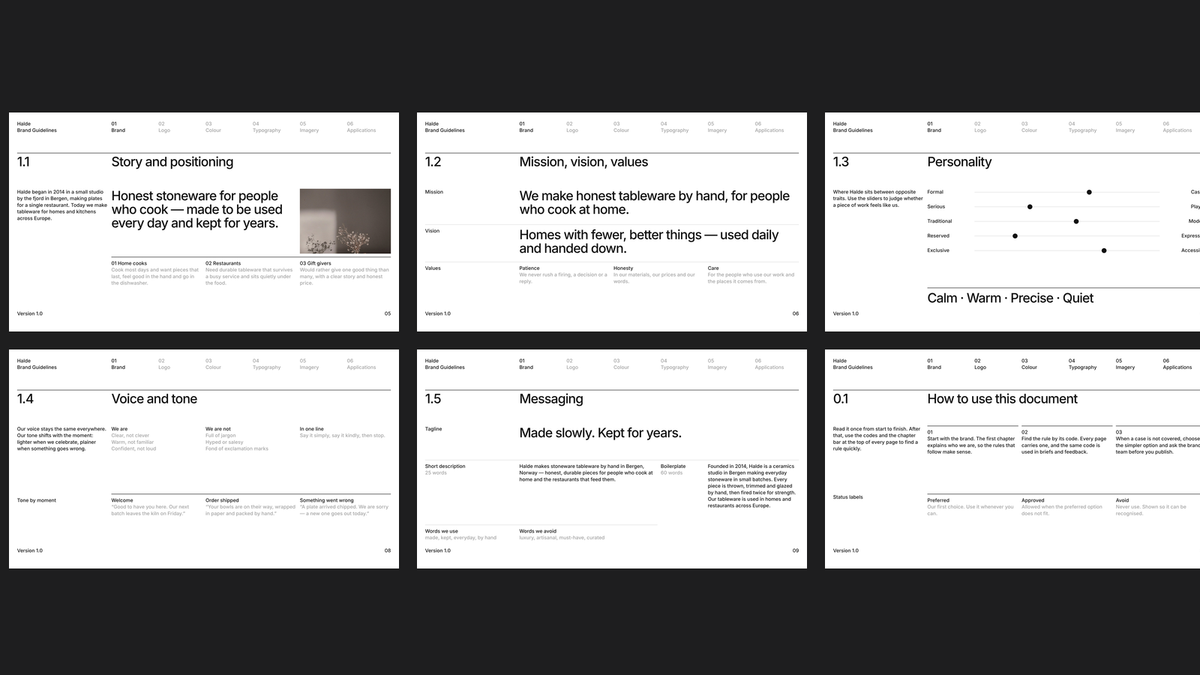Click the 'Mission, vision, values' heading
Viewport: 1200px width, 675px height.
coord(583,162)
